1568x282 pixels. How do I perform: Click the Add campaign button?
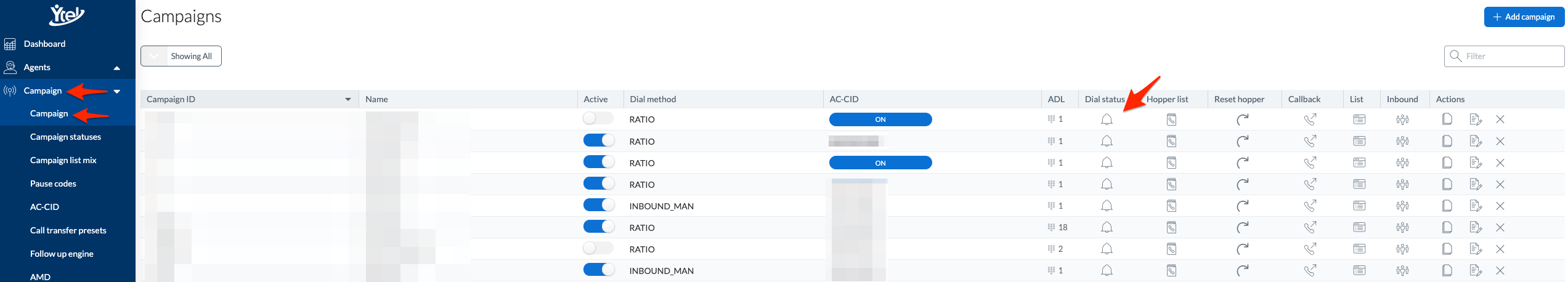[1524, 17]
